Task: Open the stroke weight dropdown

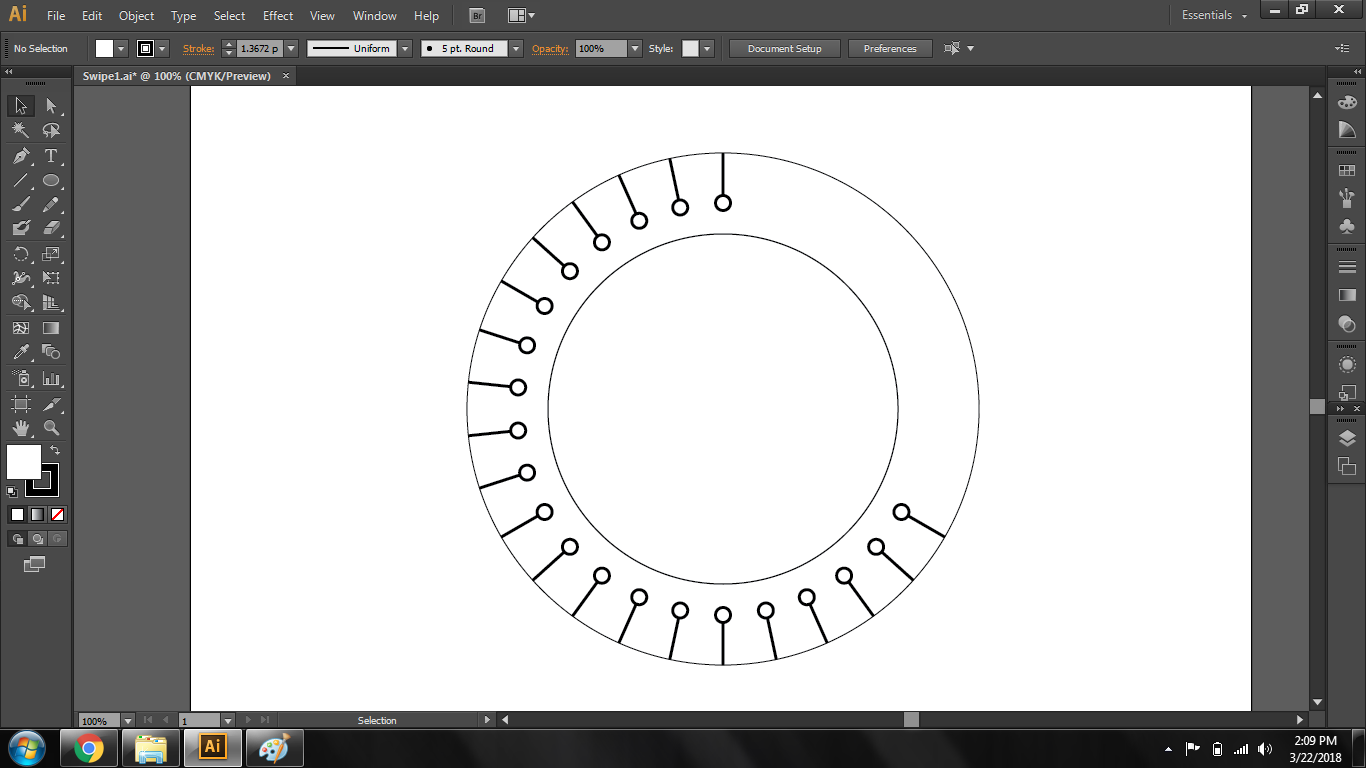Action: click(x=291, y=48)
